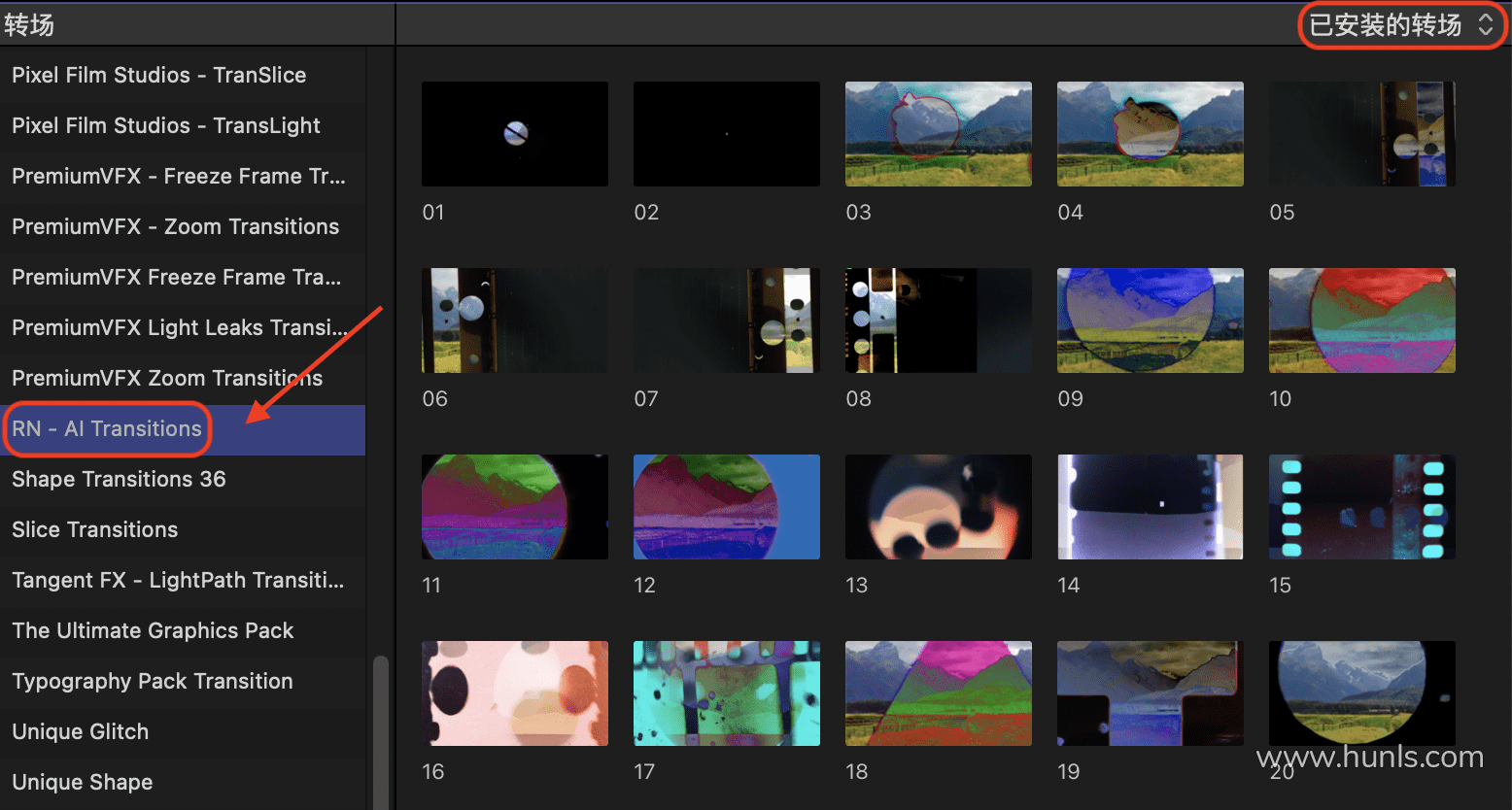The width and height of the screenshot is (1512, 810).
Task: Select transition thumbnail 05
Action: pos(1362,134)
